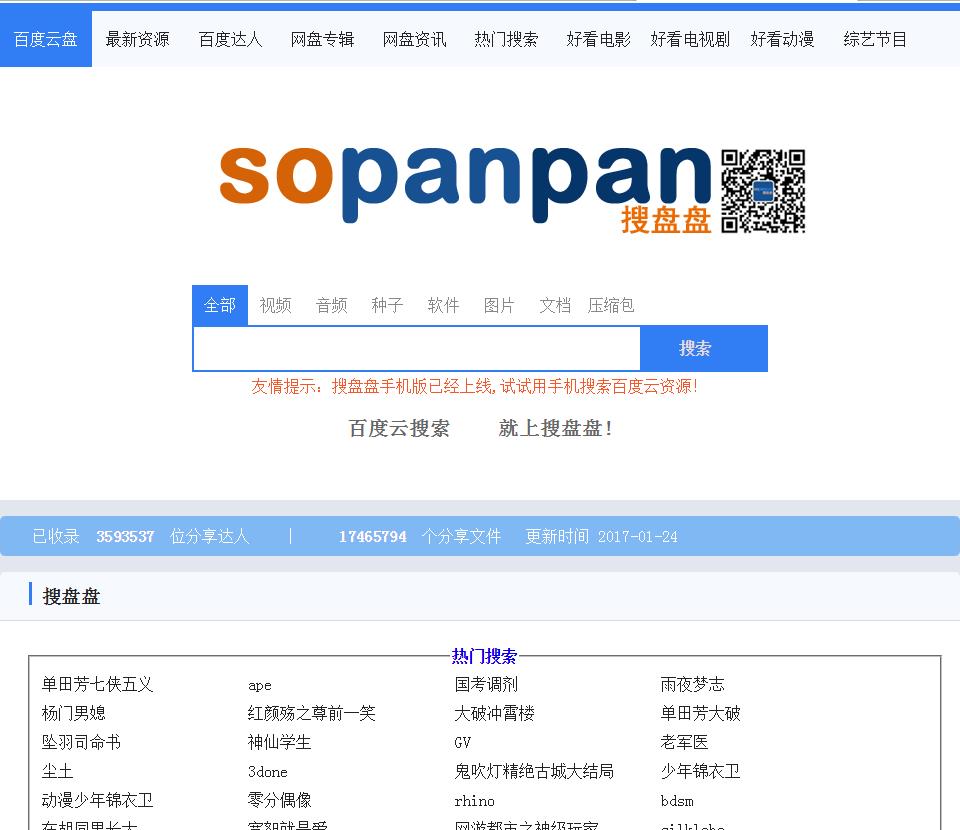Open hot search 国考调剂

click(x=486, y=684)
